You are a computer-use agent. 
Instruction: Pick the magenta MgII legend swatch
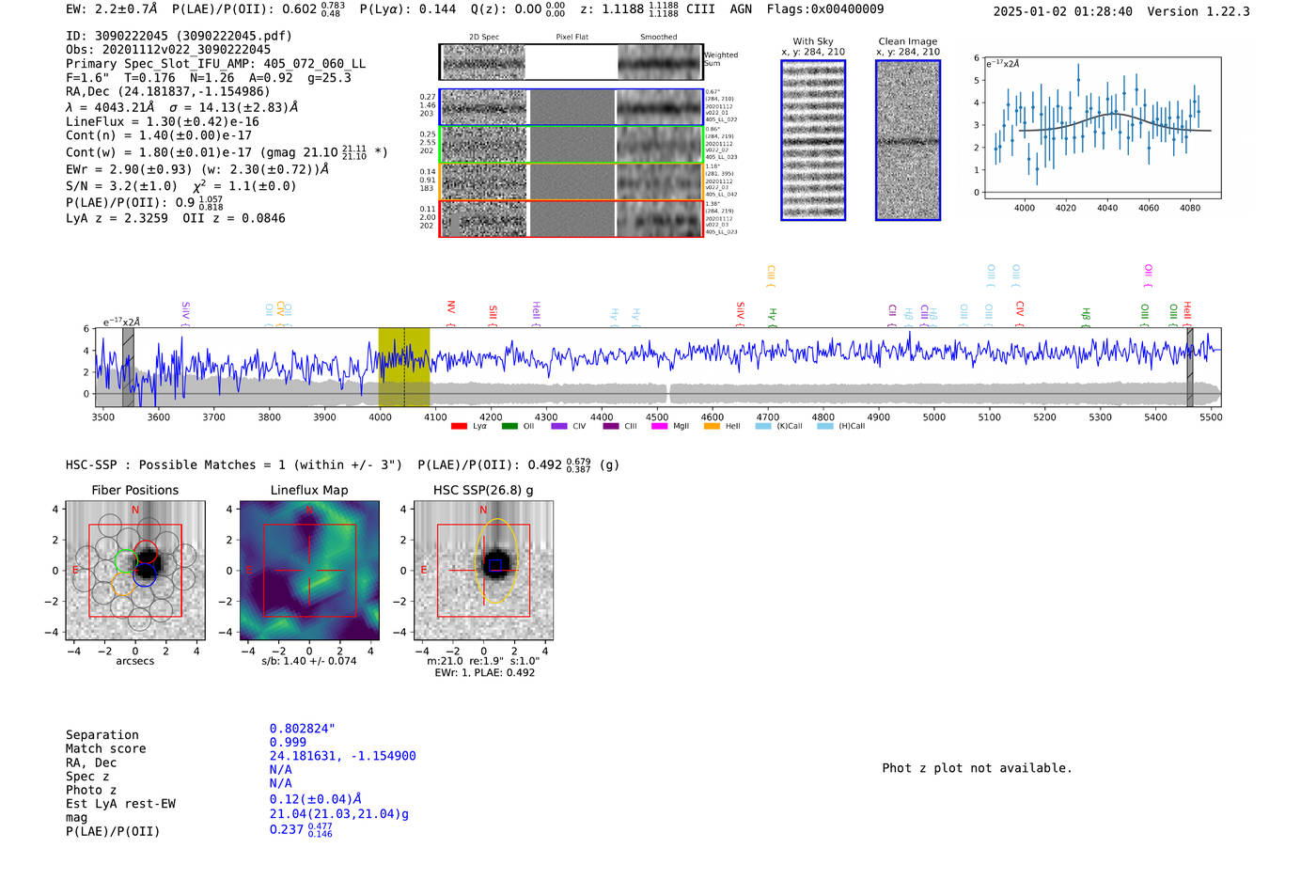coord(659,427)
